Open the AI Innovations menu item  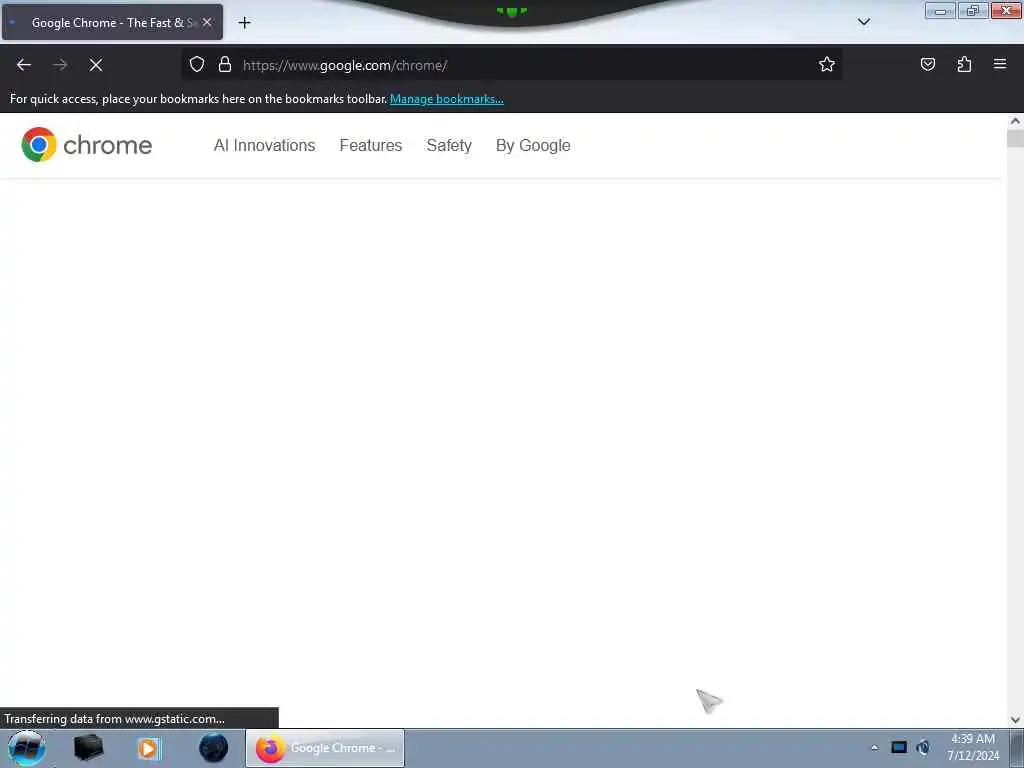(264, 145)
